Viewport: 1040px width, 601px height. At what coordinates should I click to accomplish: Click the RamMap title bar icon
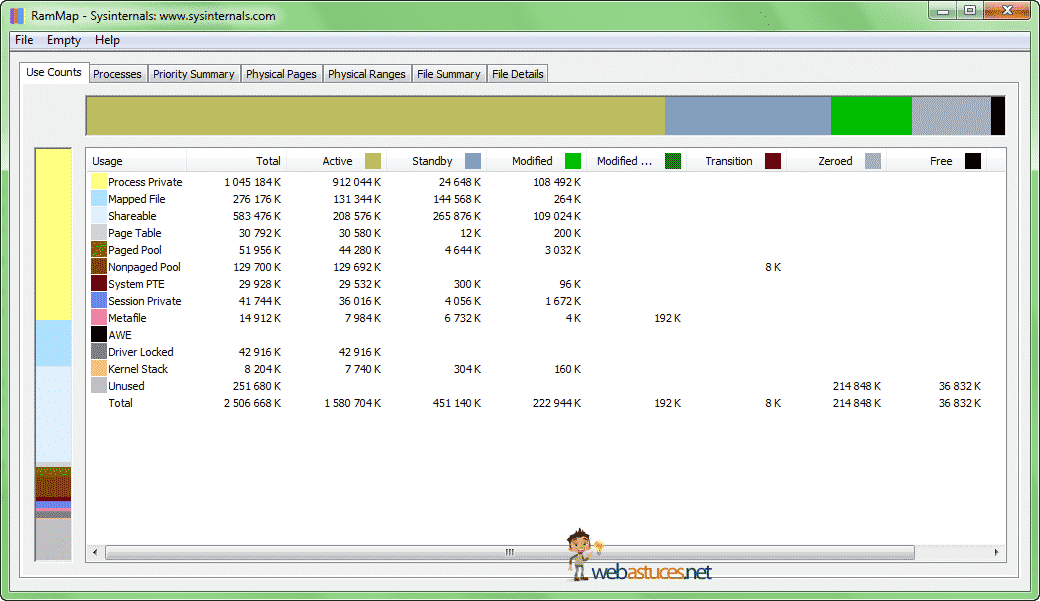pyautogui.click(x=17, y=15)
